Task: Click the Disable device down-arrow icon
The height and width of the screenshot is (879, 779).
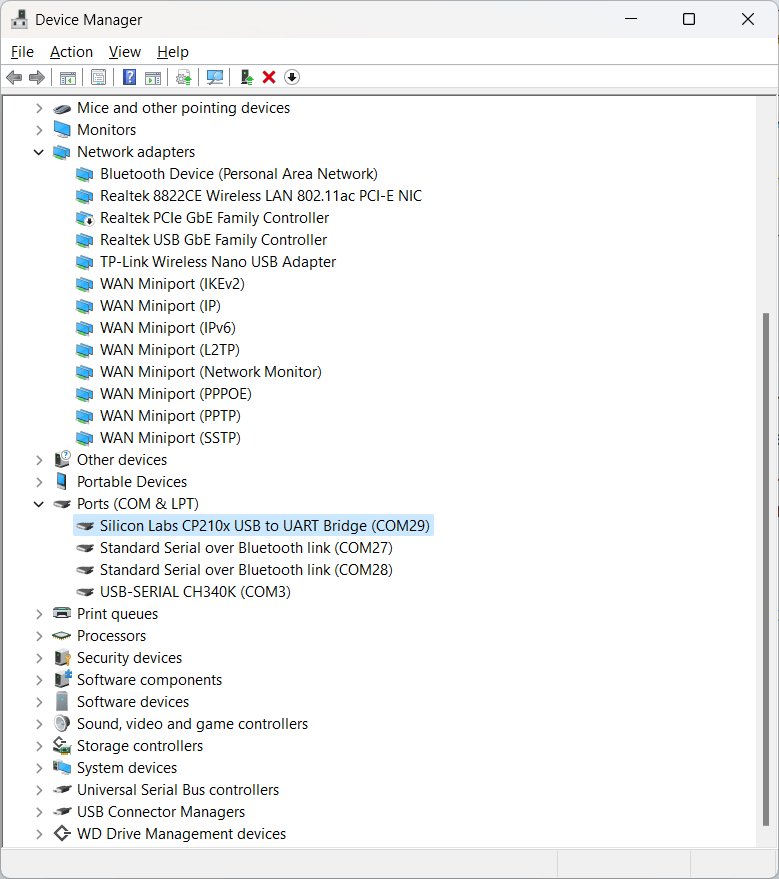Action: click(292, 77)
